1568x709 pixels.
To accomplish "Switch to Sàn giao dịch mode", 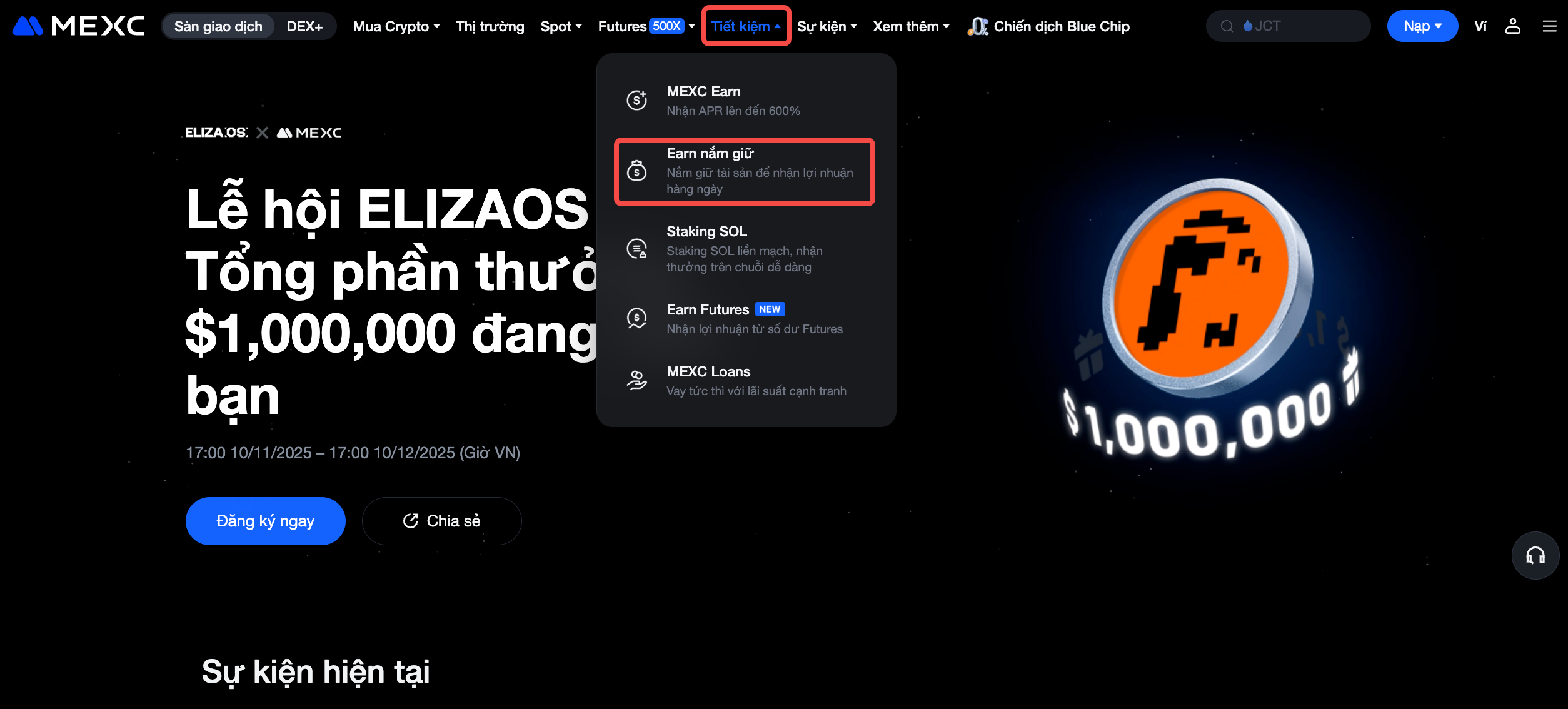I will click(x=218, y=26).
